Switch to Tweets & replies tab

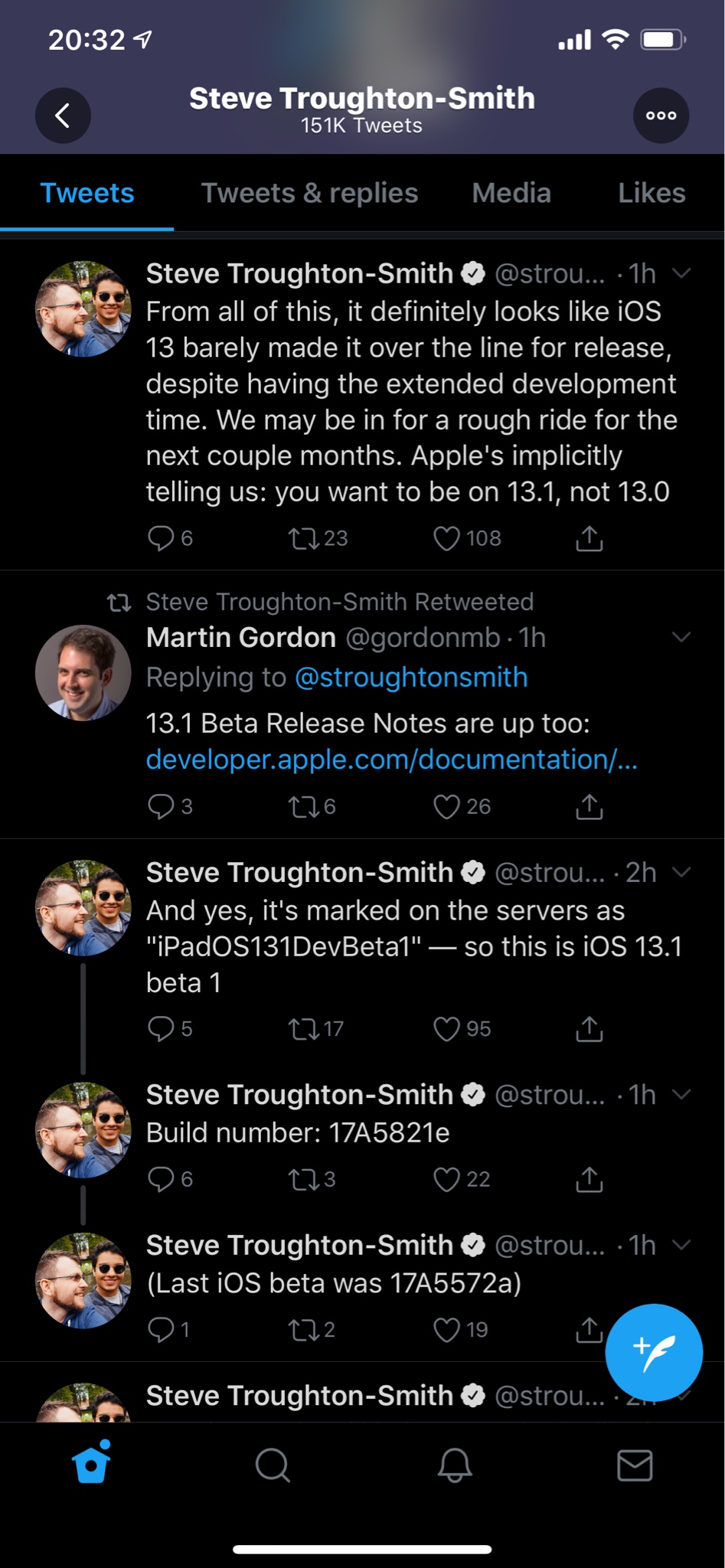(309, 193)
